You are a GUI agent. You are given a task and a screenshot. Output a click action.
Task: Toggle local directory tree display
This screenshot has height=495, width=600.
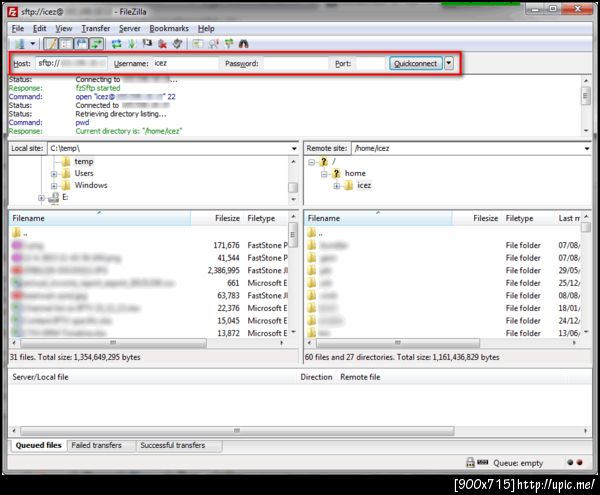coord(66,44)
